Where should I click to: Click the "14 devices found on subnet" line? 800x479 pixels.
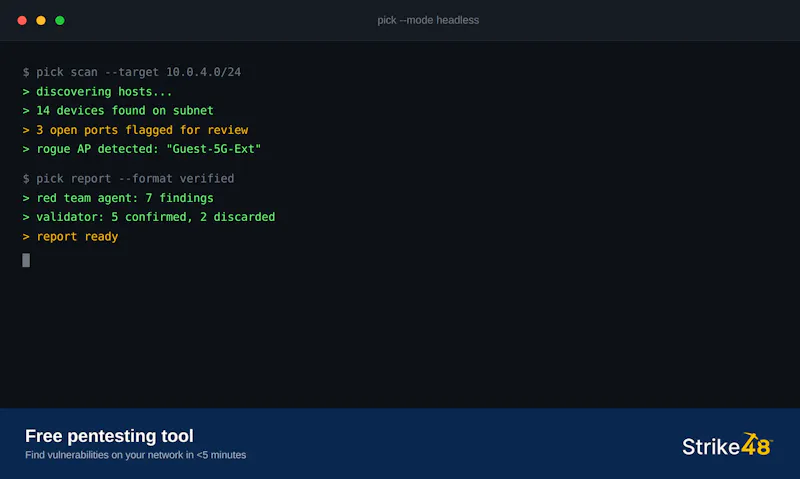click(x=118, y=111)
